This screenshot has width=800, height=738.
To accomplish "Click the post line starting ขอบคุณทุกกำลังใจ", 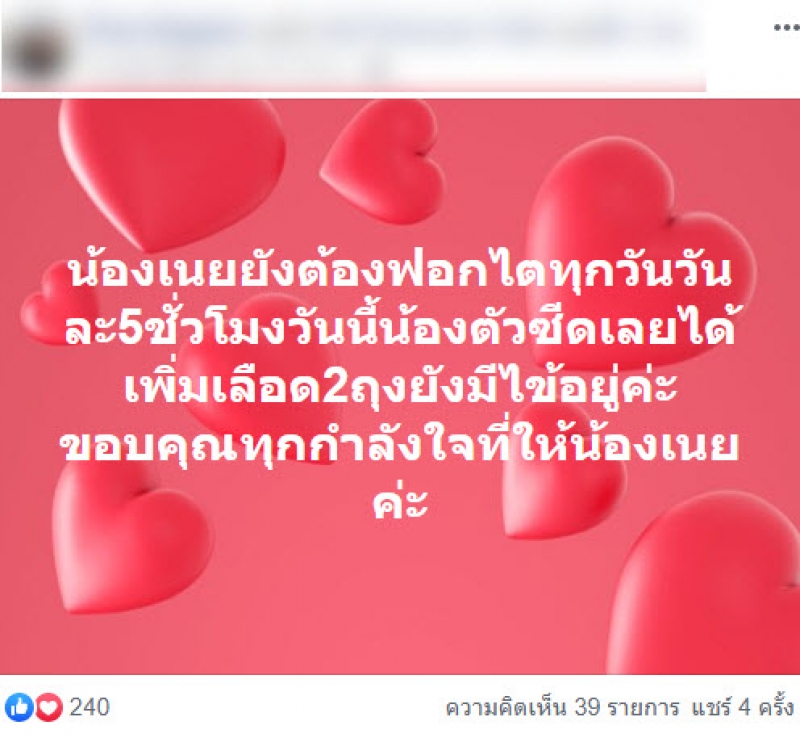I will [399, 446].
